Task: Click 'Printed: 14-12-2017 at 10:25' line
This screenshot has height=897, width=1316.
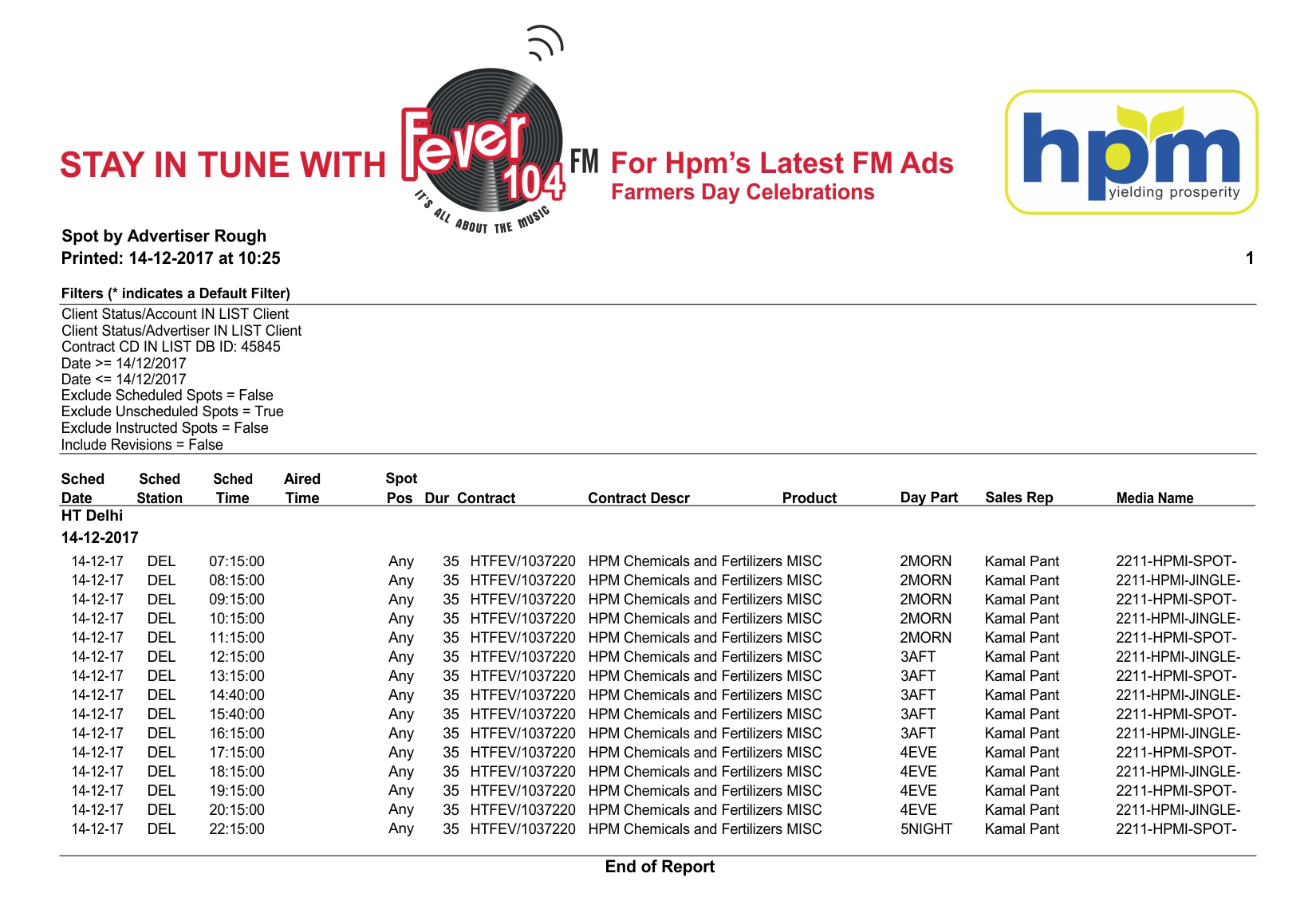Action: [x=171, y=258]
